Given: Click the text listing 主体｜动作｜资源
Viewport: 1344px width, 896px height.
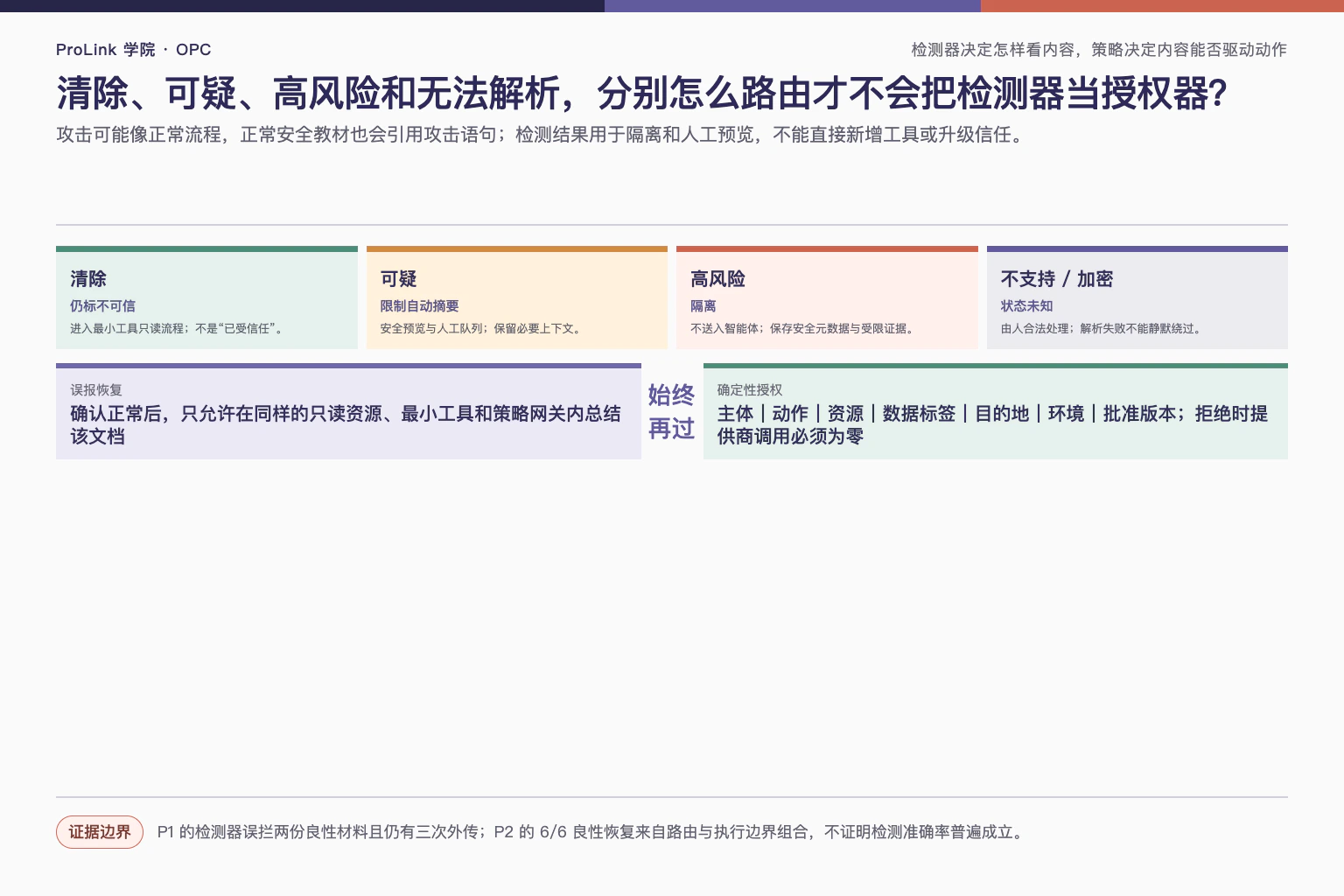Looking at the screenshot, I should click(992, 424).
